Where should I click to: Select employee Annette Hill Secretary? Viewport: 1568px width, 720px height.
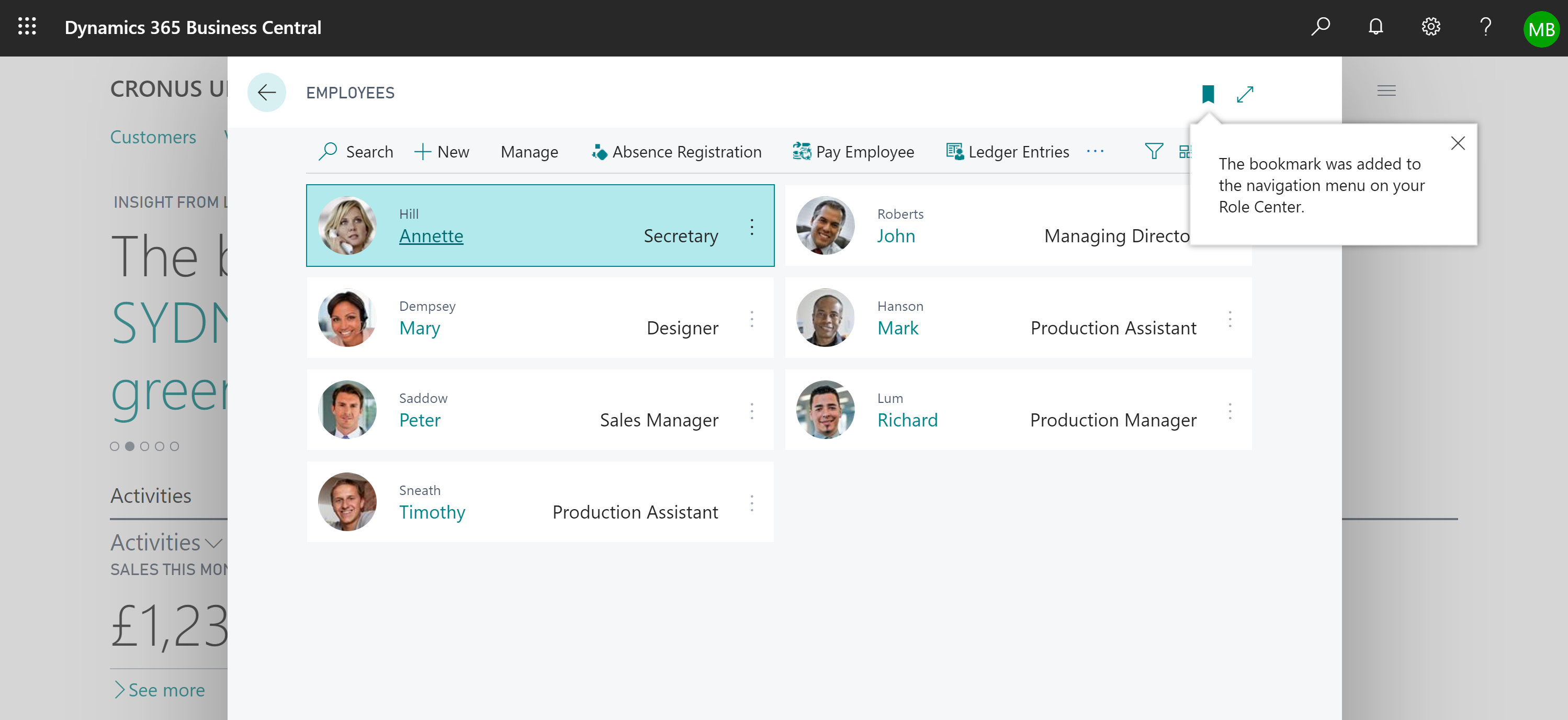(540, 225)
